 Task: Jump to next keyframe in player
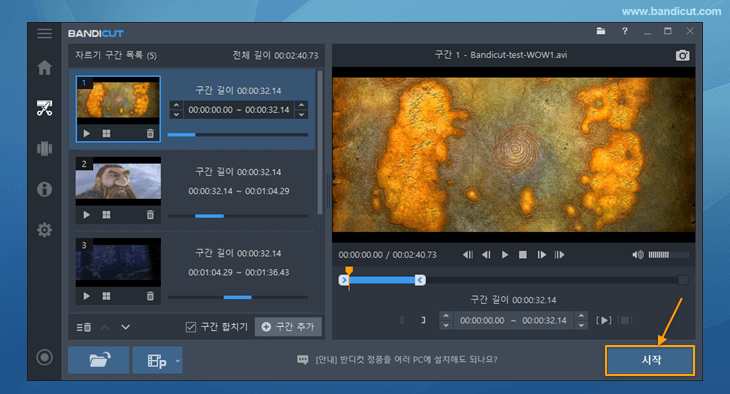(560, 255)
